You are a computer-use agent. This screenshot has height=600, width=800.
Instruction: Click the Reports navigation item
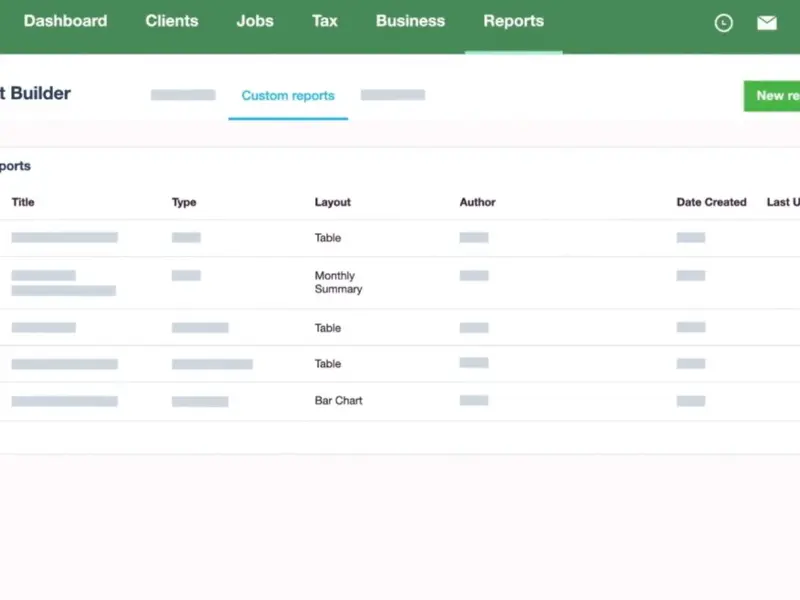[x=513, y=21]
